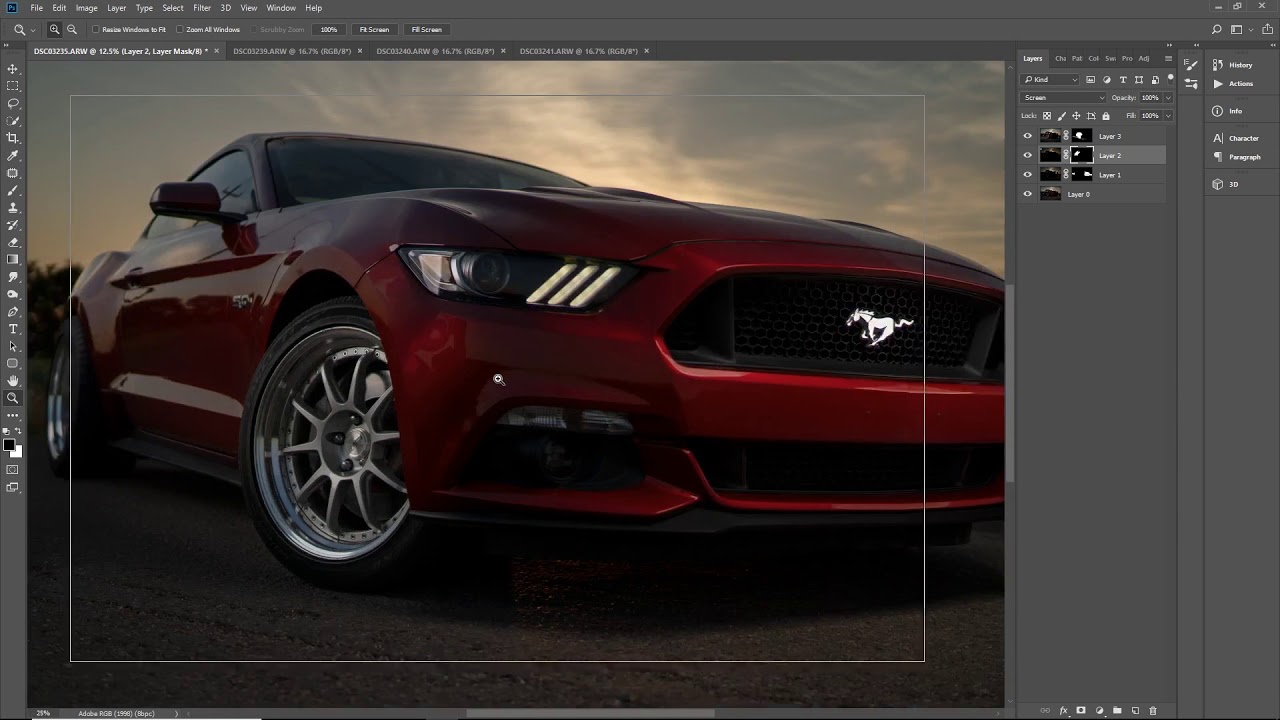Select the Move tool
Image resolution: width=1280 pixels, height=720 pixels.
pos(13,69)
